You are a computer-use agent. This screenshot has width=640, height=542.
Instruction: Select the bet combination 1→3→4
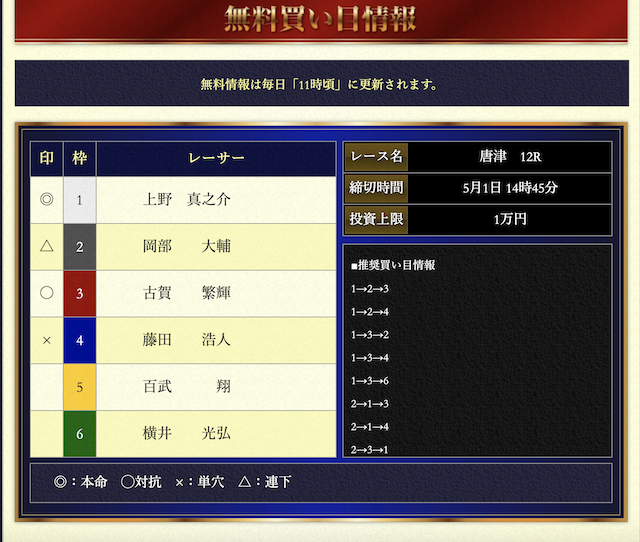[x=369, y=358]
